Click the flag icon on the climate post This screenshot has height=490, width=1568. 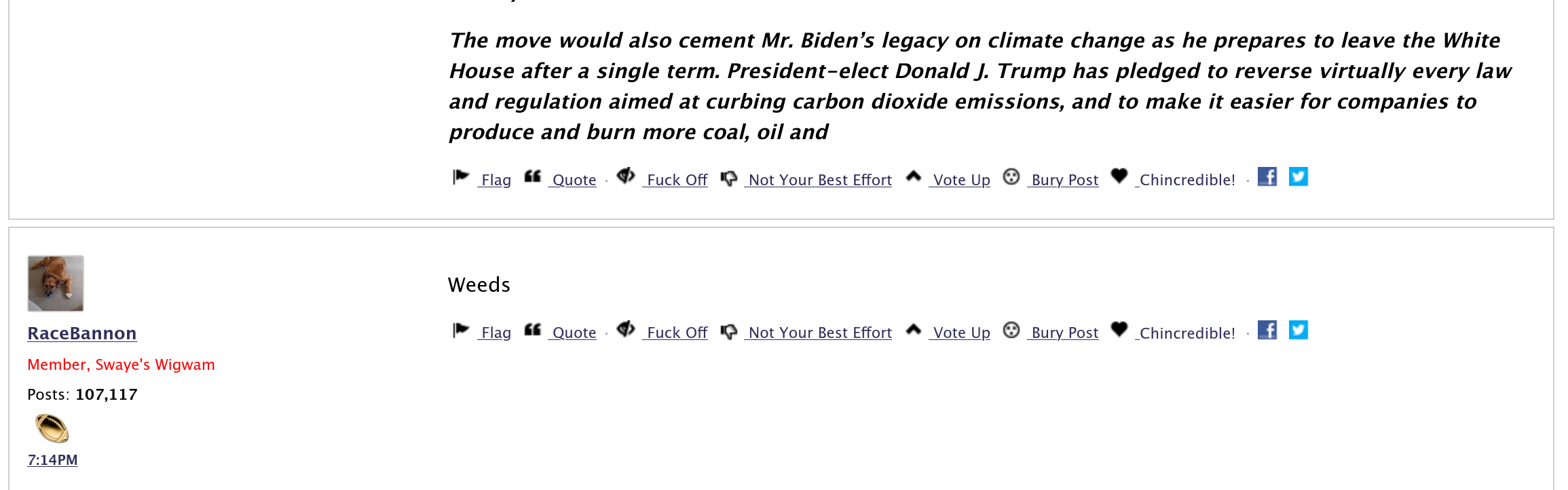click(x=461, y=177)
